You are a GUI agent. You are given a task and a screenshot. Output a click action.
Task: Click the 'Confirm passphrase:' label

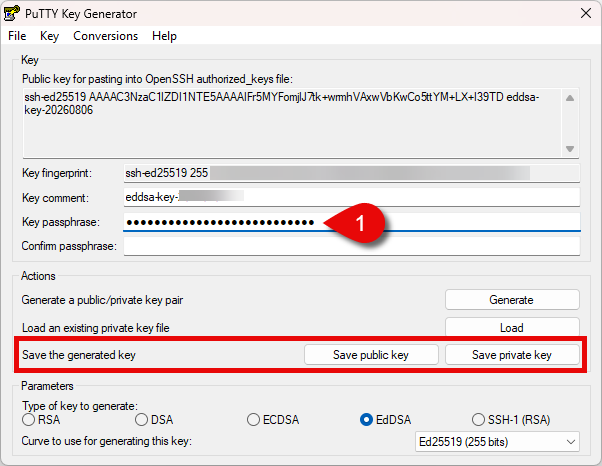(x=69, y=246)
